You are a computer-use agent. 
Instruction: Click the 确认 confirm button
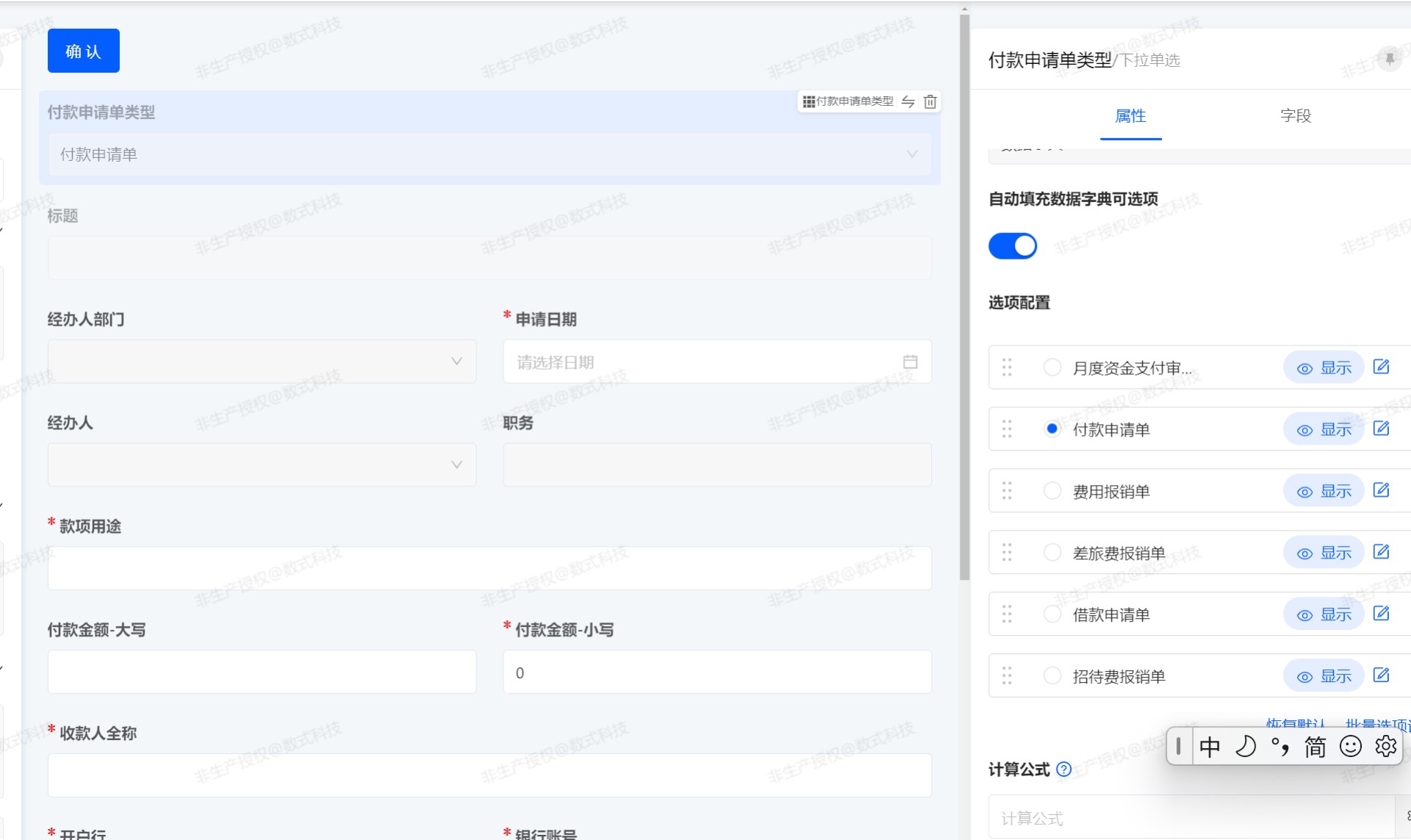pos(83,51)
